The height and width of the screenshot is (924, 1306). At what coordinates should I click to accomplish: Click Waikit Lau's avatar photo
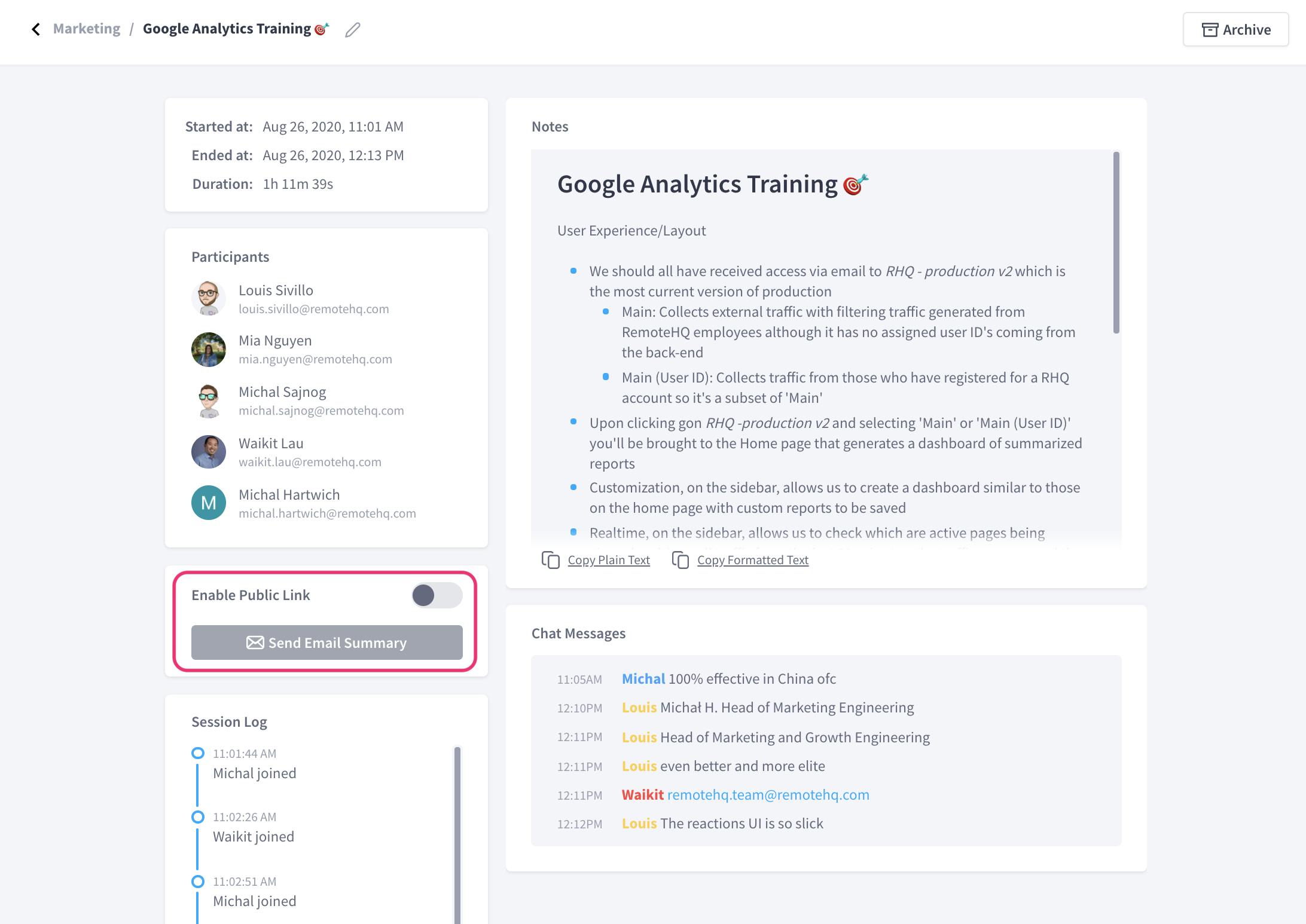[209, 452]
